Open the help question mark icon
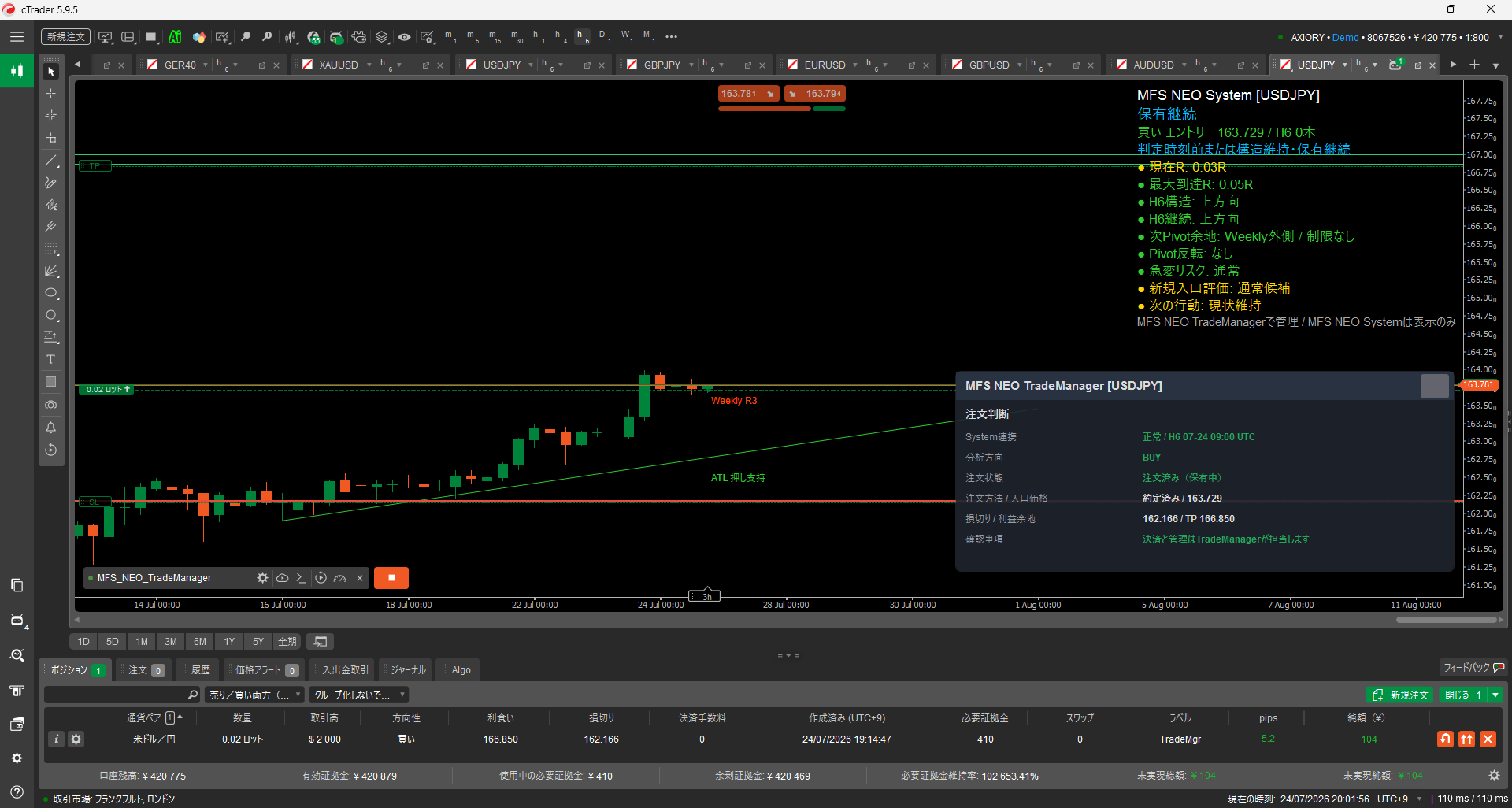Image resolution: width=1512 pixels, height=808 pixels. 17,792
